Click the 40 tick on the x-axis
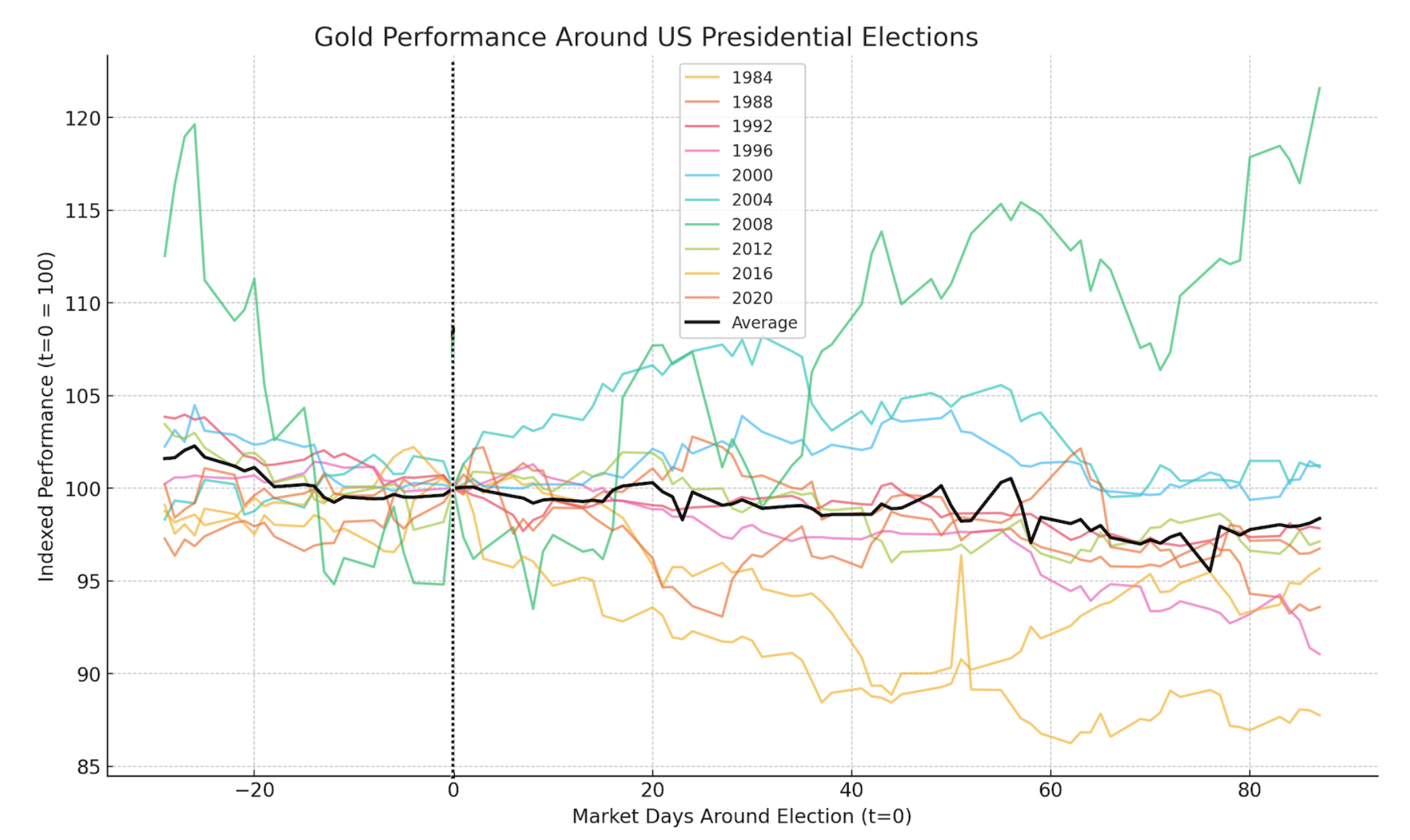Image resolution: width=1410 pixels, height=840 pixels. tap(851, 790)
